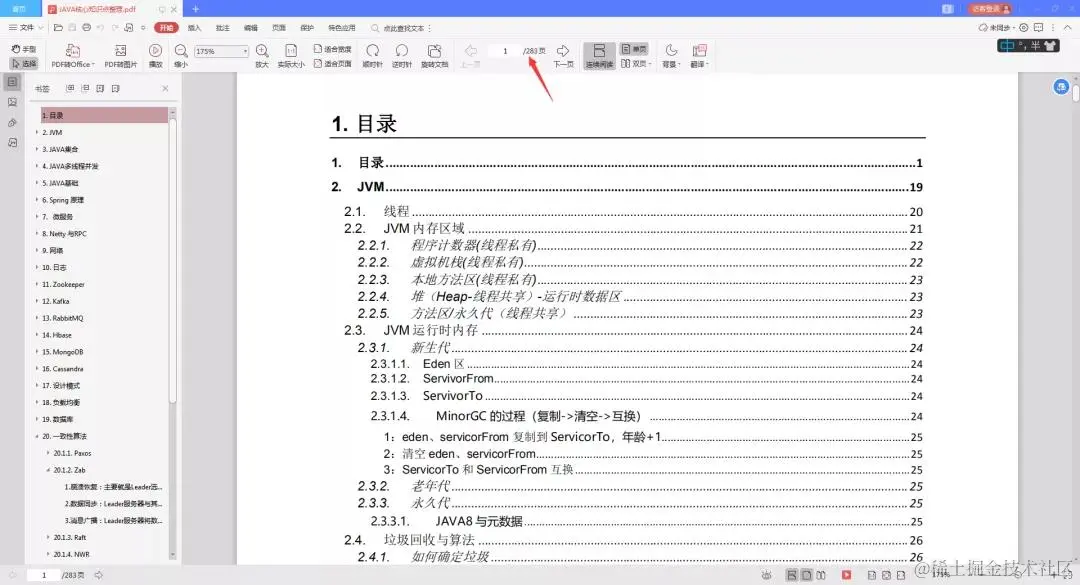Image resolution: width=1080 pixels, height=585 pixels.
Task: Go to next page (下一页)
Action: point(562,55)
